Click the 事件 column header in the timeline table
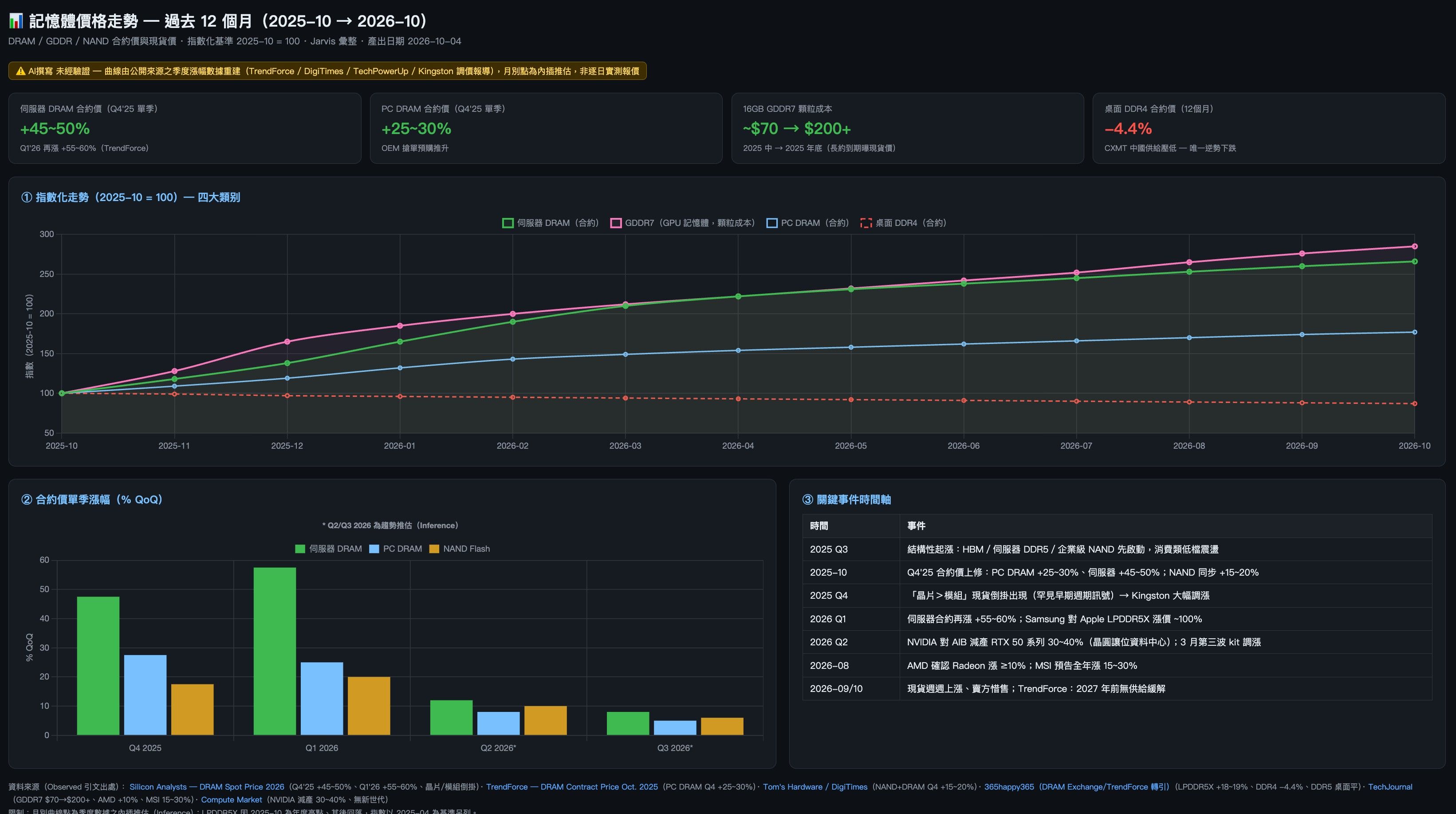The width and height of the screenshot is (1456, 814). (916, 526)
